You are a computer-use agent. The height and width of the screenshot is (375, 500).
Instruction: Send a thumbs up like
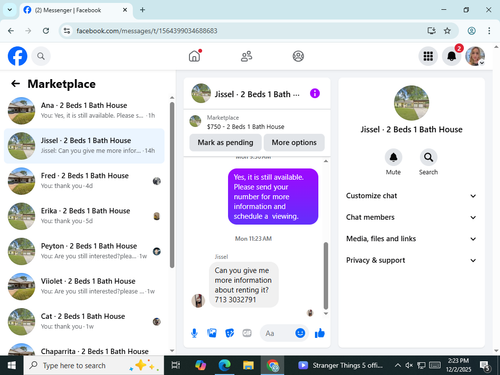[x=320, y=333]
